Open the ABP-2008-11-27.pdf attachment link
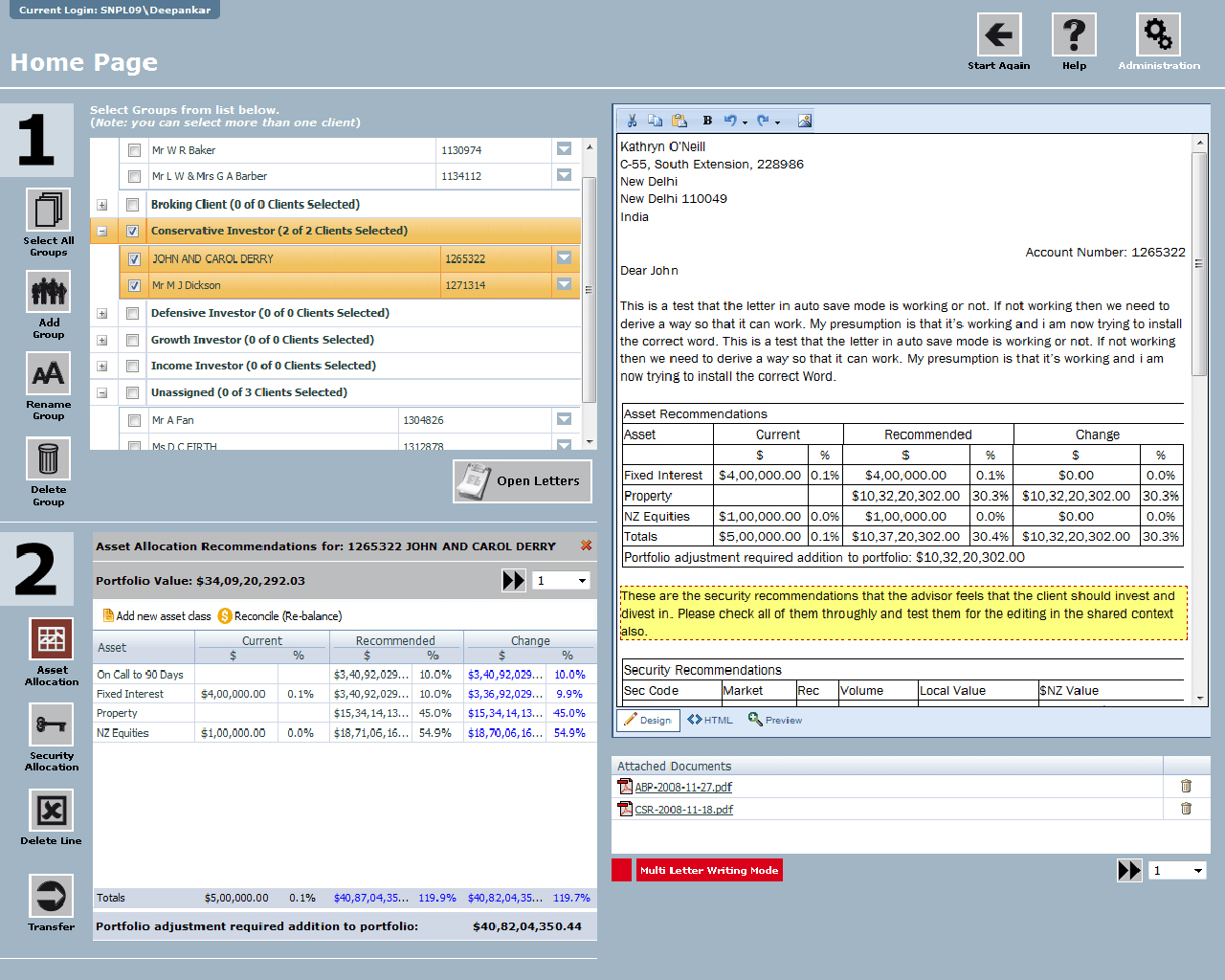 click(683, 787)
